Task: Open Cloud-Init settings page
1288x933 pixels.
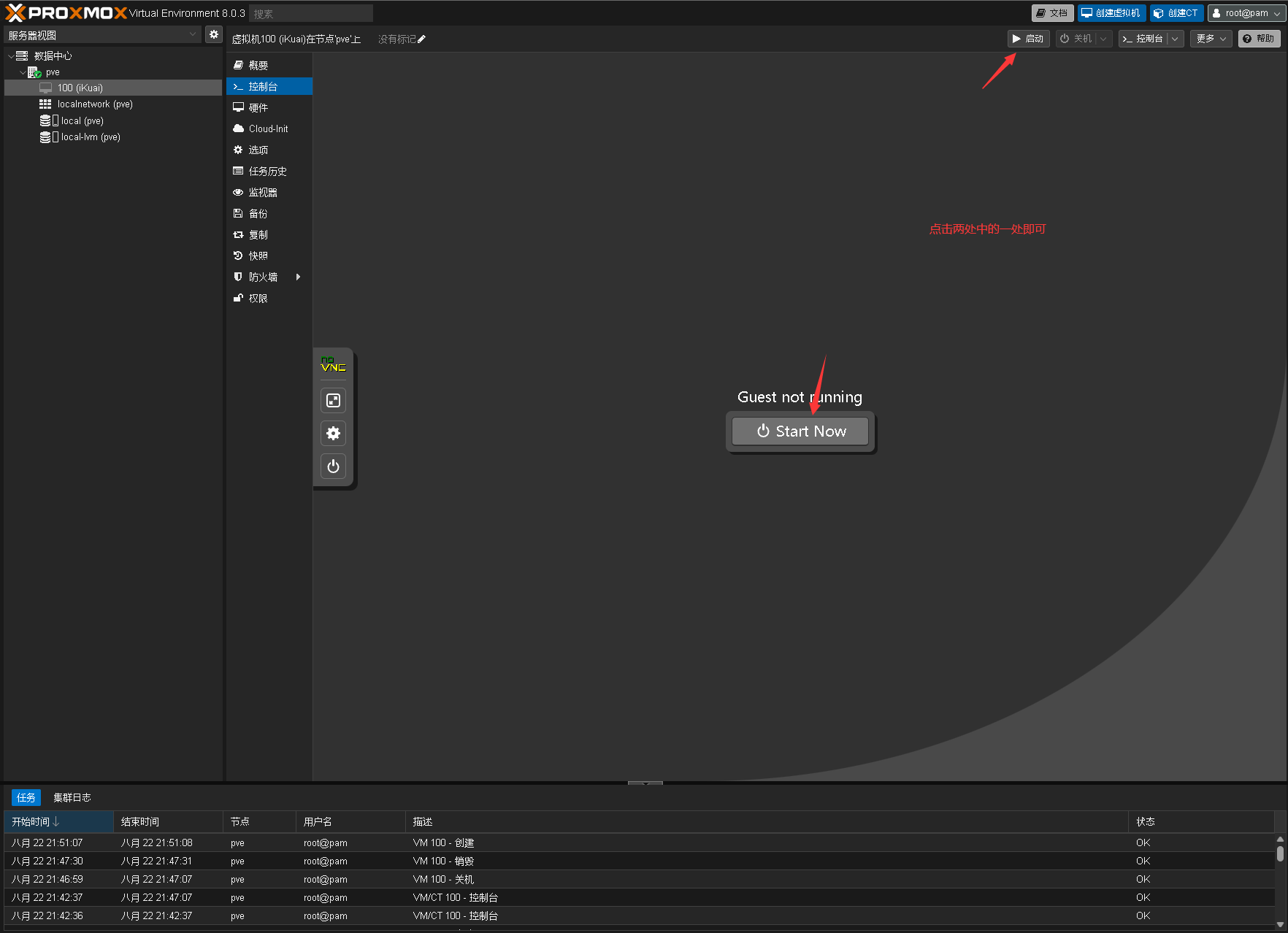Action: [x=268, y=129]
